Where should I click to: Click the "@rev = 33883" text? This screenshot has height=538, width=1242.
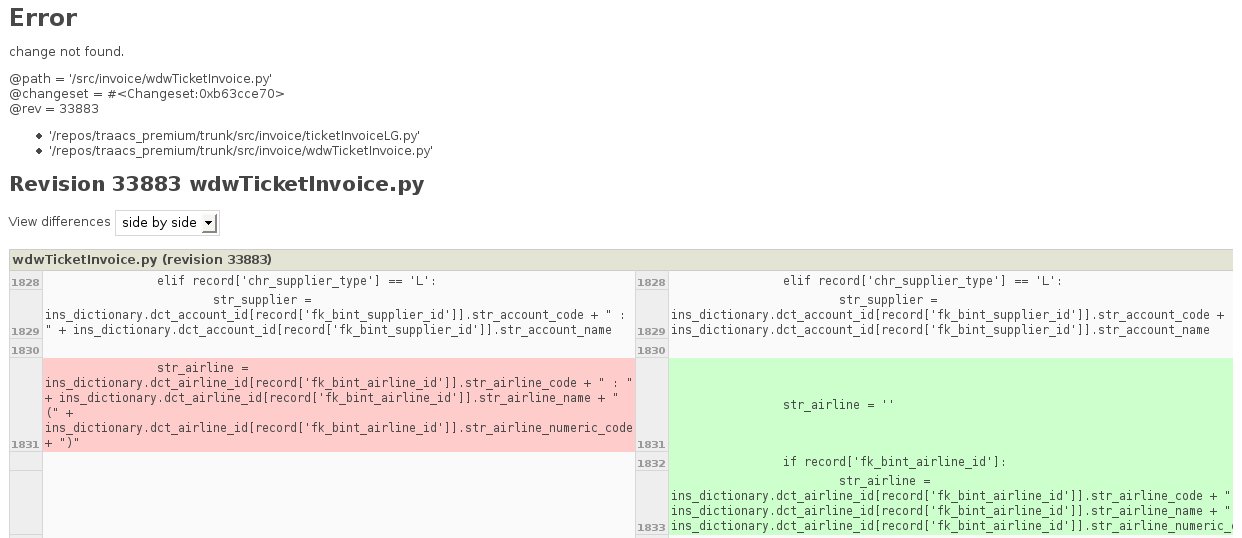click(54, 108)
